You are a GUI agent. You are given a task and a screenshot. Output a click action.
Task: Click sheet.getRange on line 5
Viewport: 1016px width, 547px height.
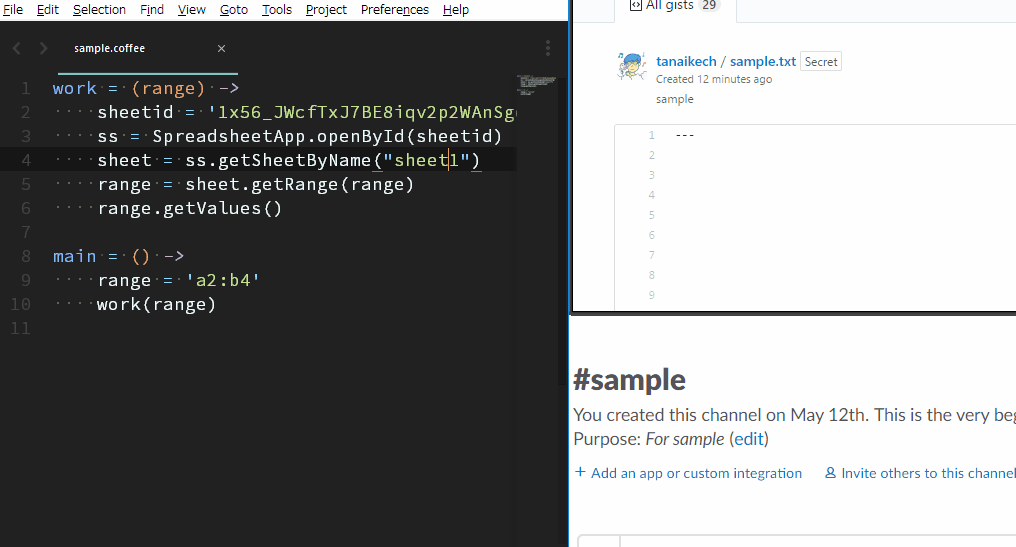pos(262,184)
